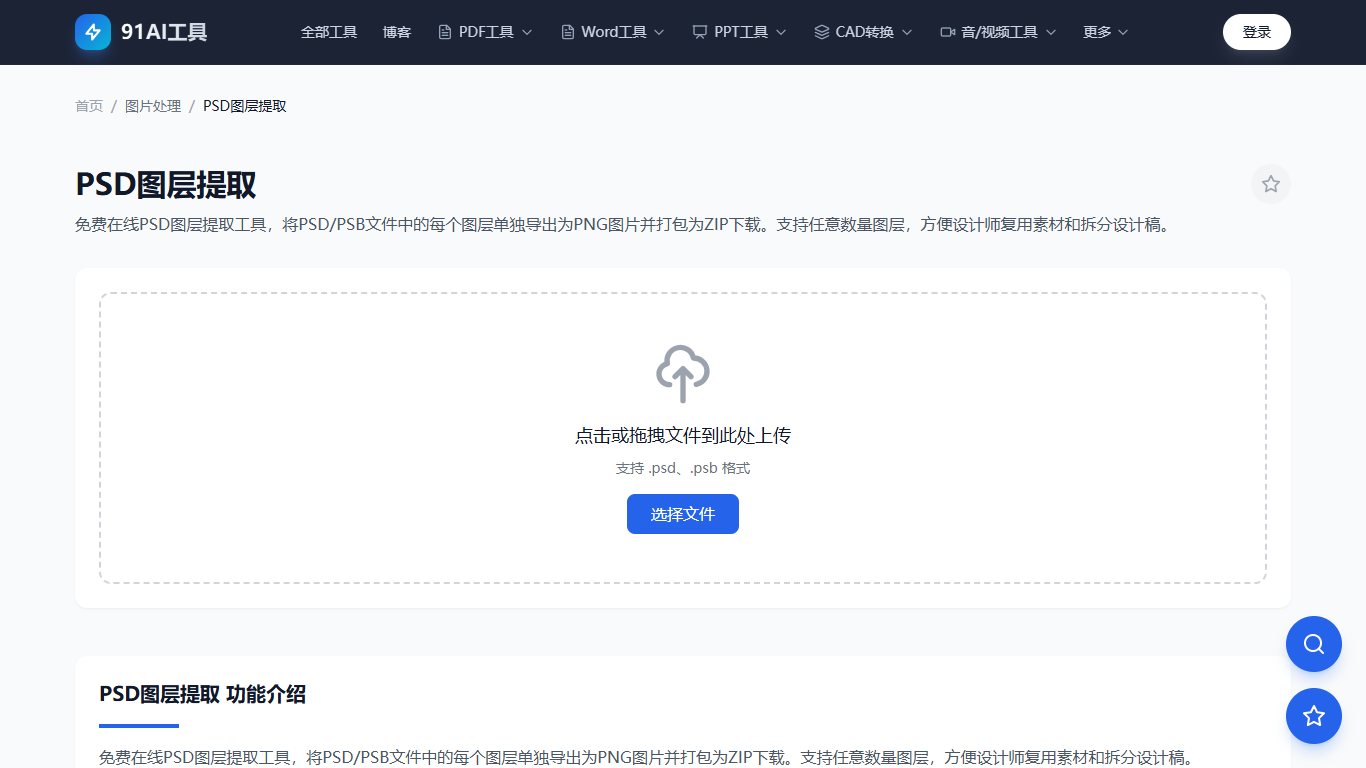This screenshot has width=1366, height=768.
Task: Open the Word工具 menu
Action: click(612, 32)
